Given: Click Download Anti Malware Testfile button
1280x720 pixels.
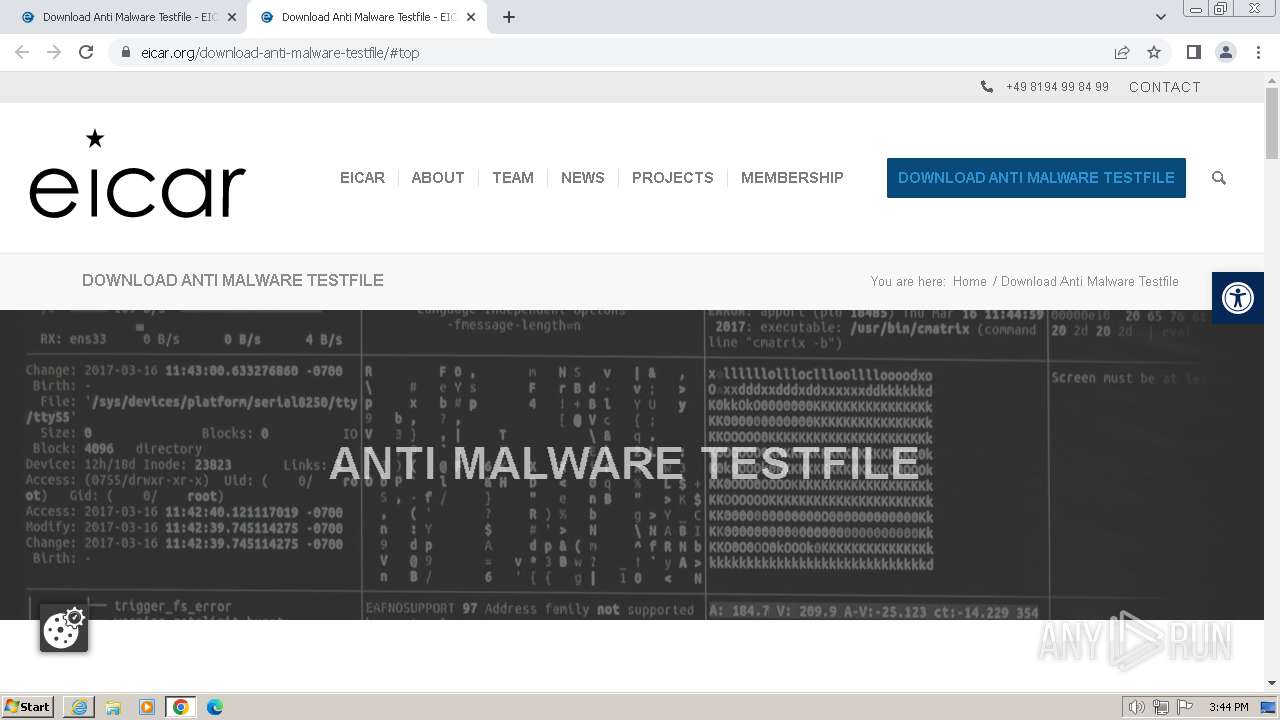Looking at the screenshot, I should pyautogui.click(x=1036, y=178).
